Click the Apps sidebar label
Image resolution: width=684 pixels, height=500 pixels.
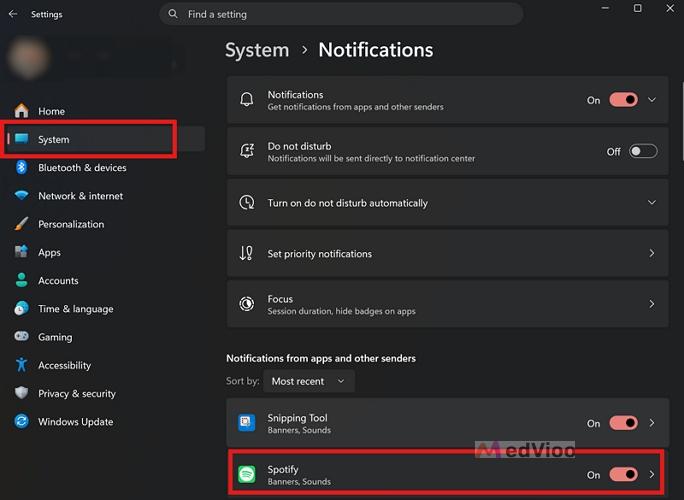click(x=49, y=252)
